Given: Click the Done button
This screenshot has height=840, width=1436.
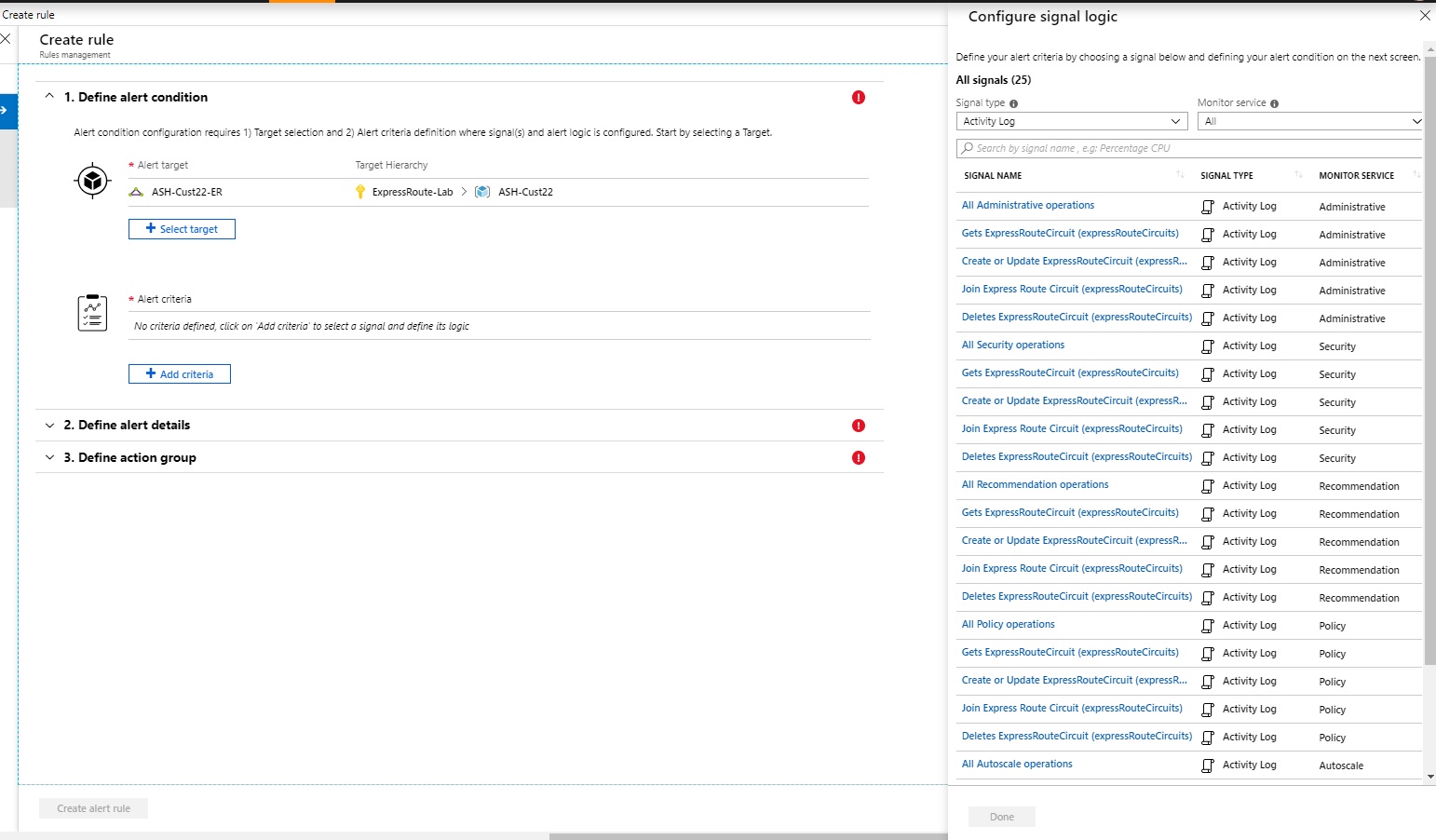Looking at the screenshot, I should point(1002,817).
